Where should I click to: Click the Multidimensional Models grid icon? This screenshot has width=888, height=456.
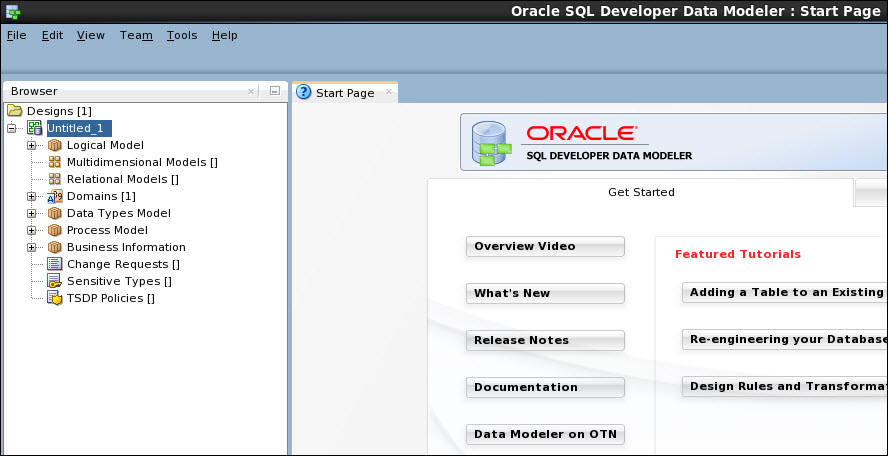tap(55, 162)
